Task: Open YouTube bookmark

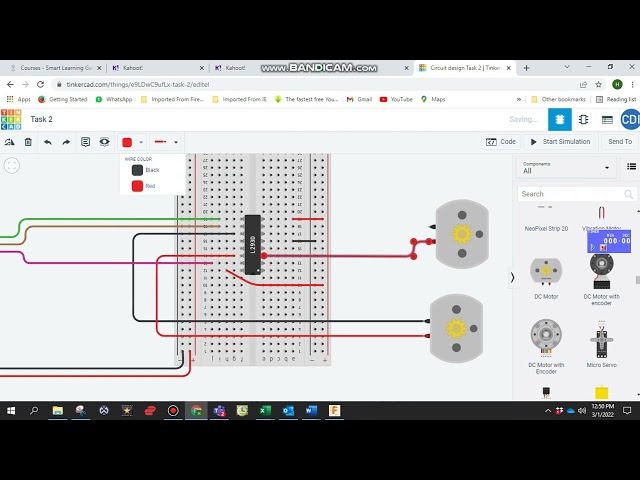Action: click(x=396, y=99)
